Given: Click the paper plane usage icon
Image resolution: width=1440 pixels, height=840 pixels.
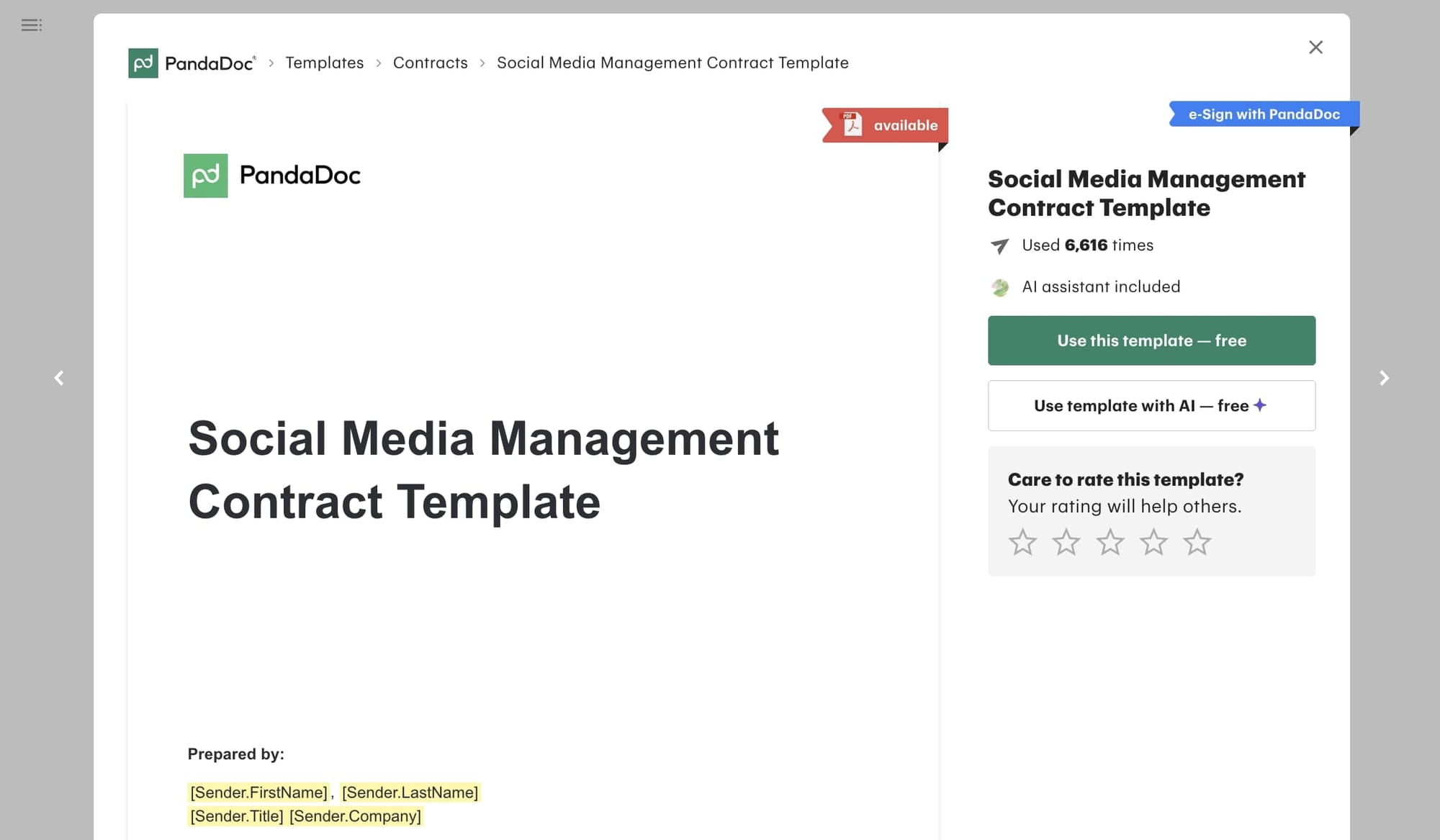Looking at the screenshot, I should pyautogui.click(x=999, y=245).
